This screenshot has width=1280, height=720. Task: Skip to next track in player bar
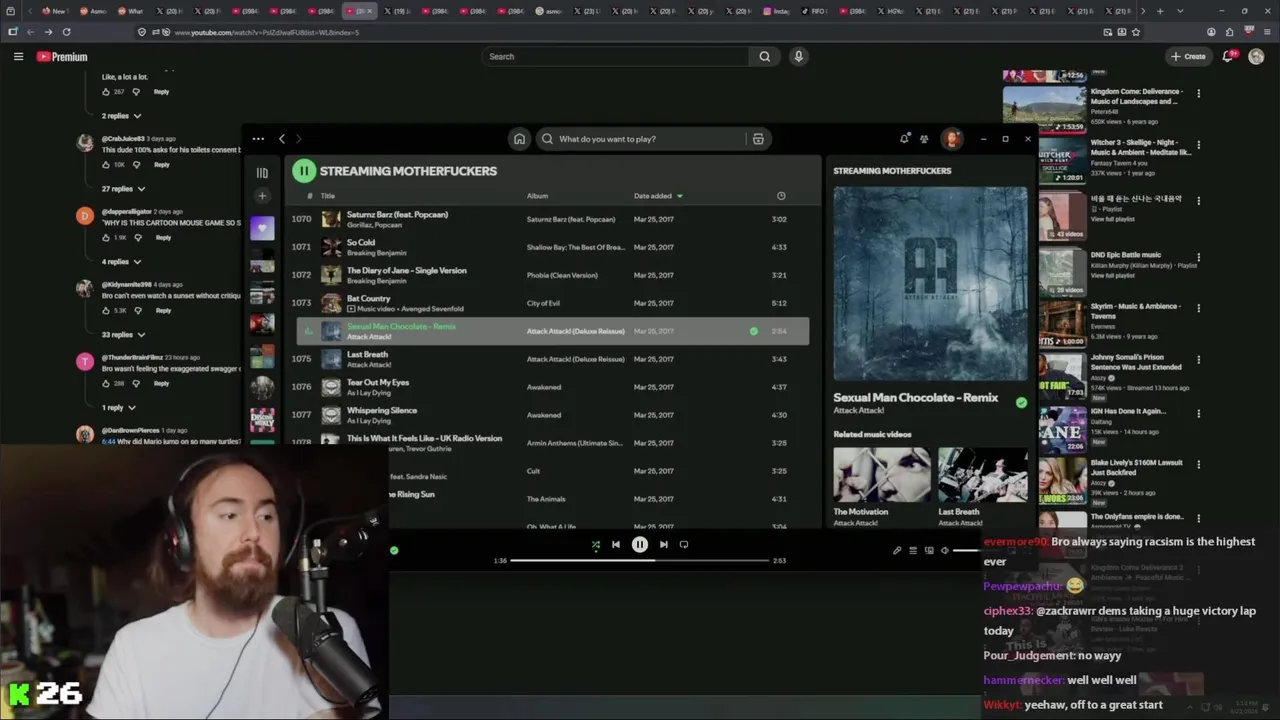[x=664, y=545]
